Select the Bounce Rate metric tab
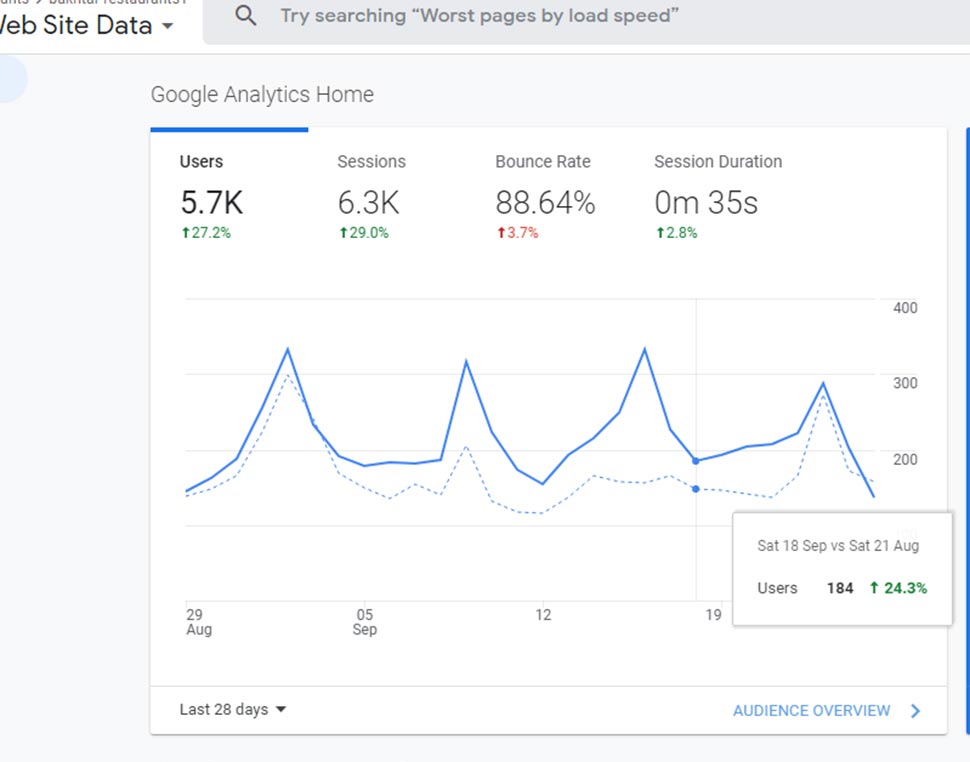The height and width of the screenshot is (762, 970). point(544,198)
